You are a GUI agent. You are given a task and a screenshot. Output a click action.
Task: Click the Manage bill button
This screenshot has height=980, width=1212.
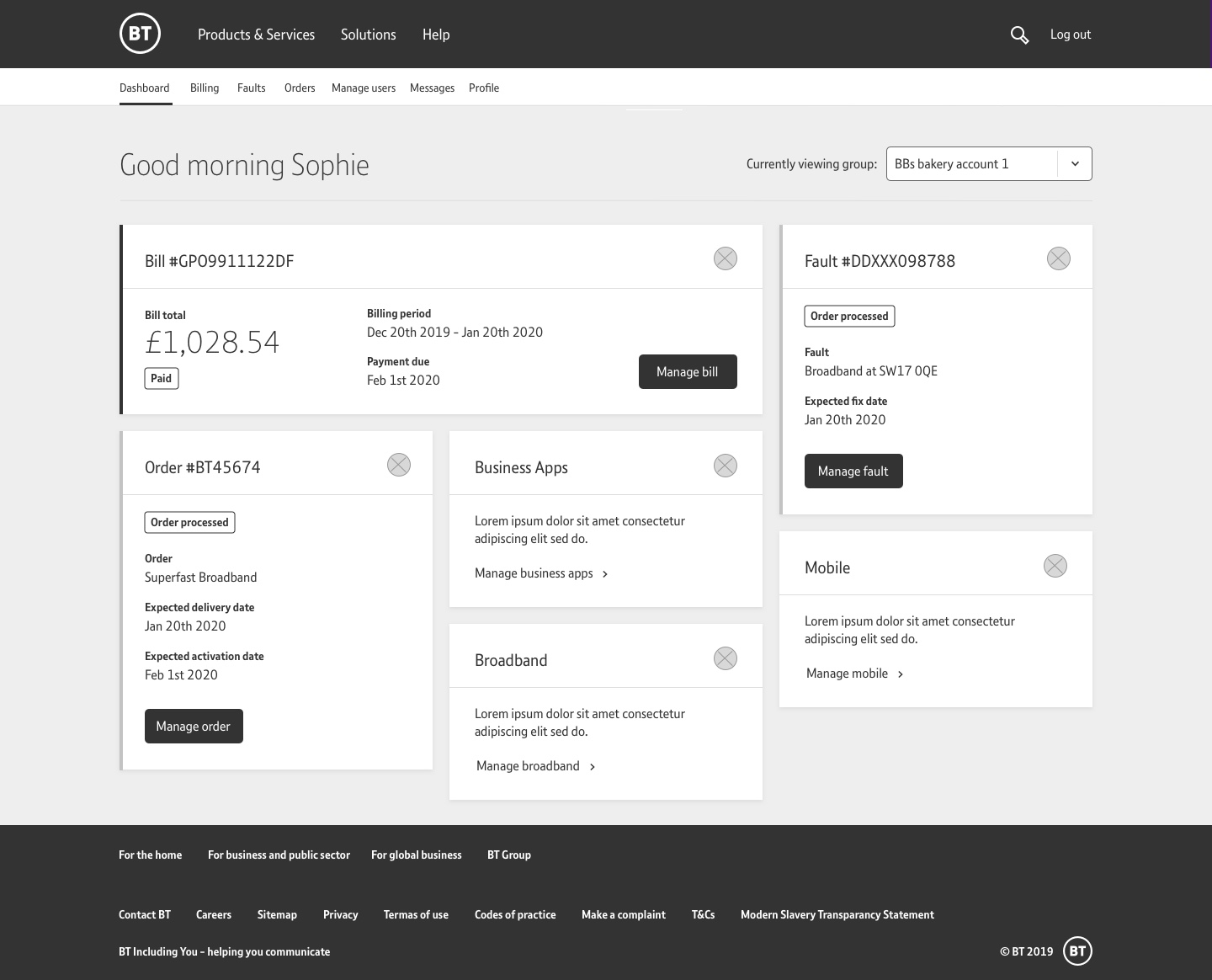click(688, 371)
